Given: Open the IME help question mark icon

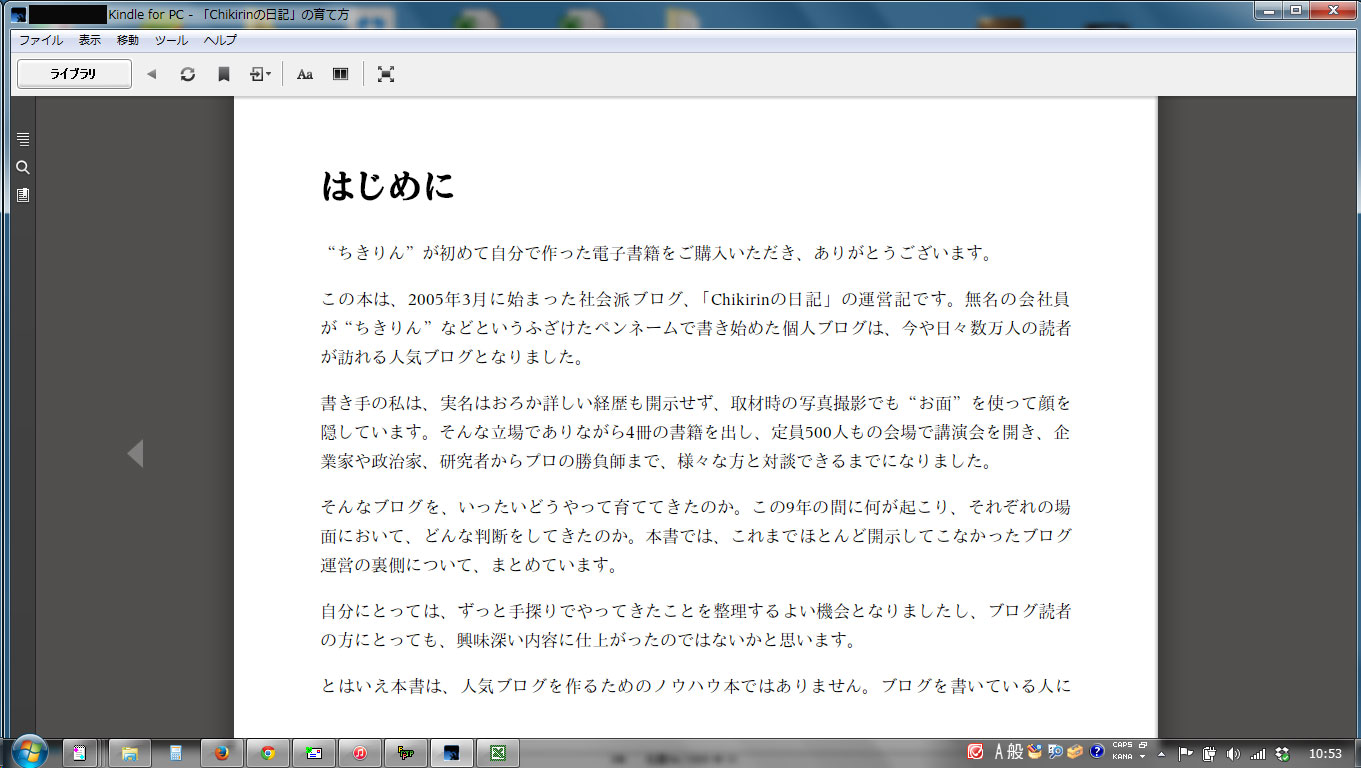Looking at the screenshot, I should (1097, 752).
